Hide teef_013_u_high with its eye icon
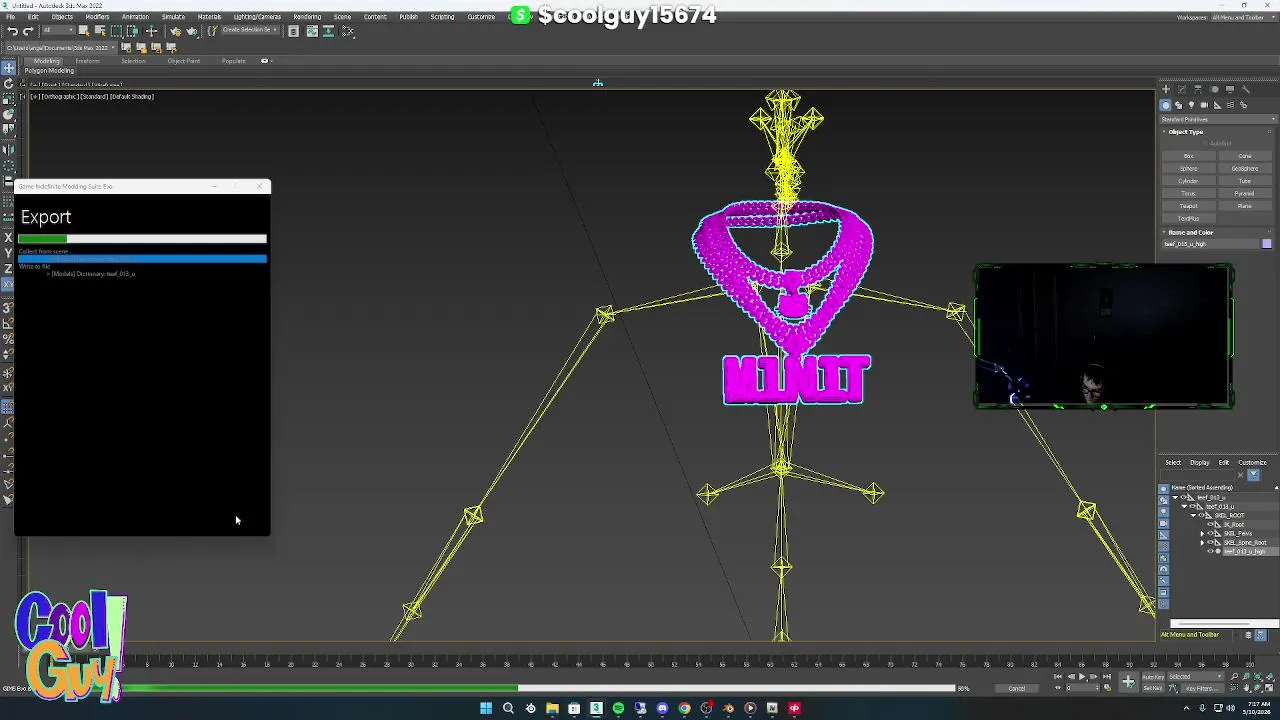This screenshot has width=1280, height=720. [x=1210, y=551]
